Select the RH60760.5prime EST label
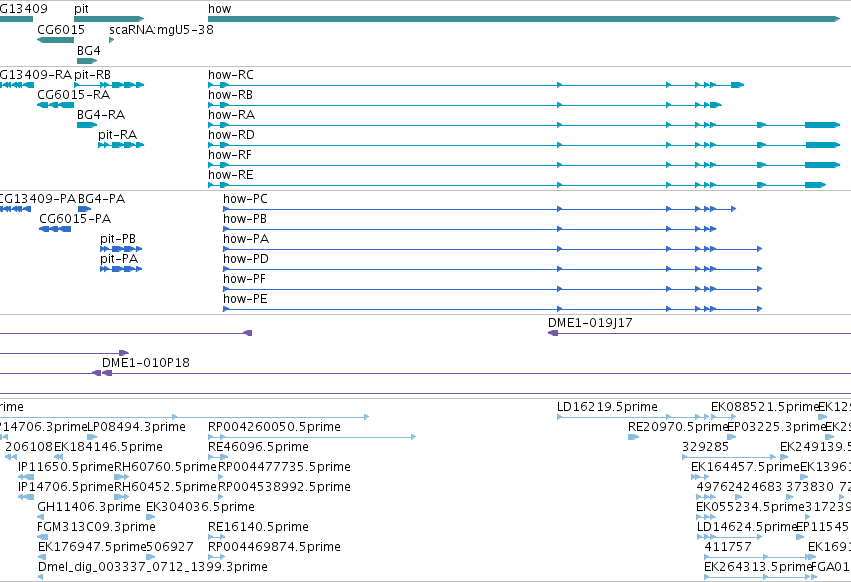851x582 pixels. click(166, 467)
